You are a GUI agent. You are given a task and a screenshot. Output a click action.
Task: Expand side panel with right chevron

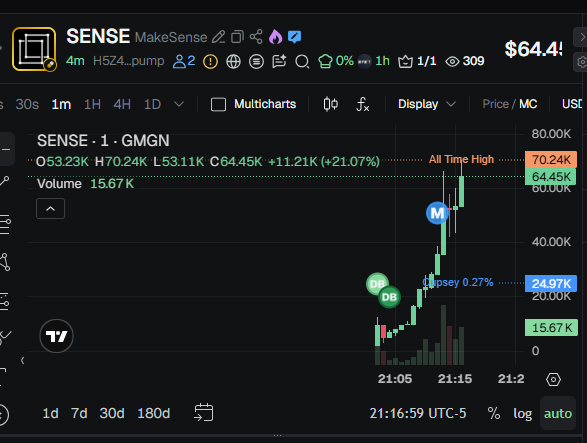[x=581, y=37]
